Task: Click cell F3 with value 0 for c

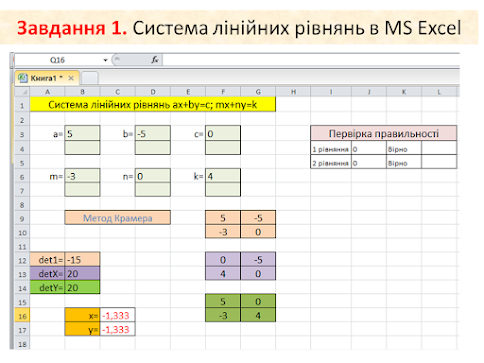Action: tap(223, 134)
